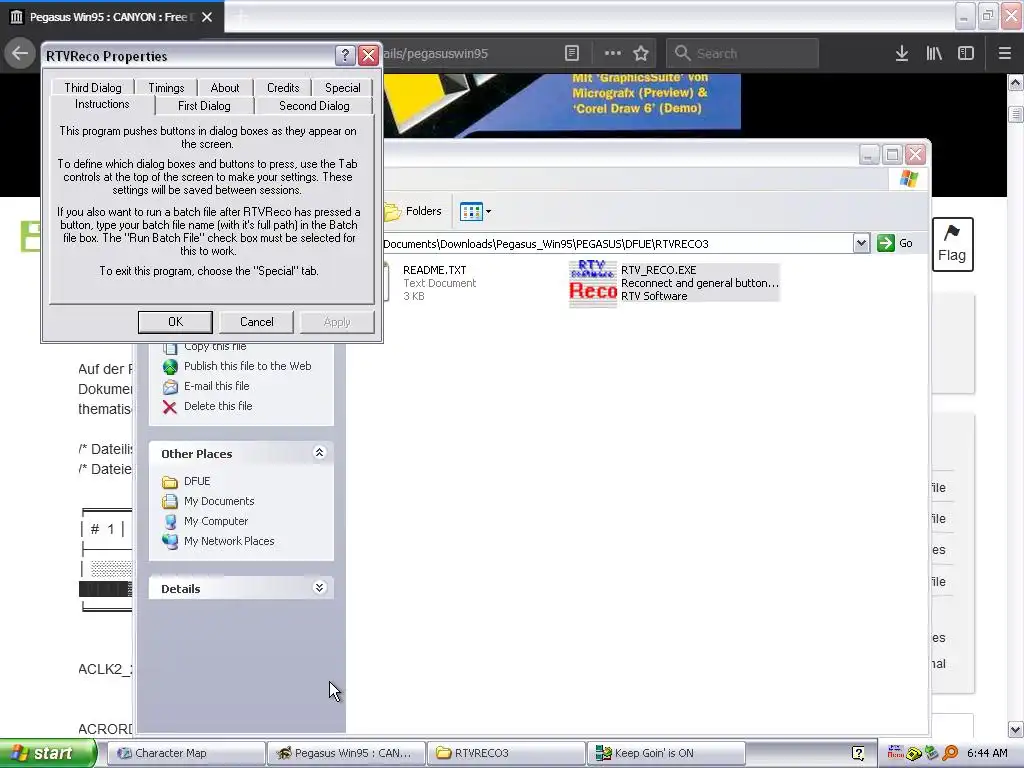Screen dimensions: 1024x768
Task: Select the README.TXT file
Action: coord(434,270)
